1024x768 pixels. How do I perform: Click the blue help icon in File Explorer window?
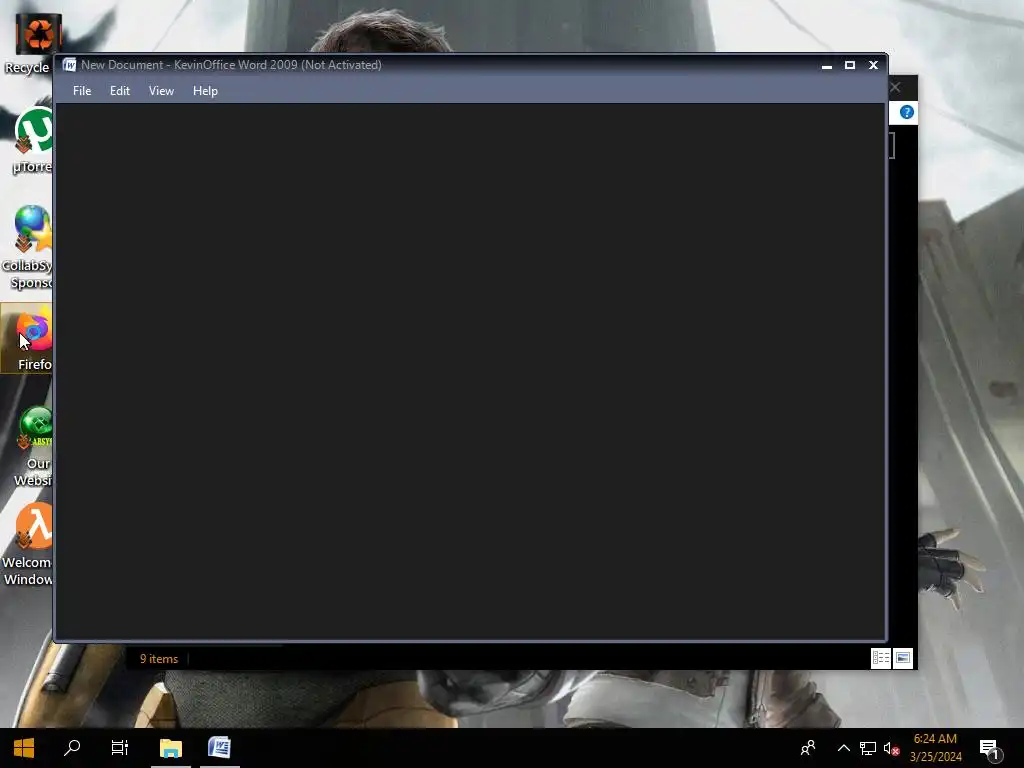[x=906, y=112]
